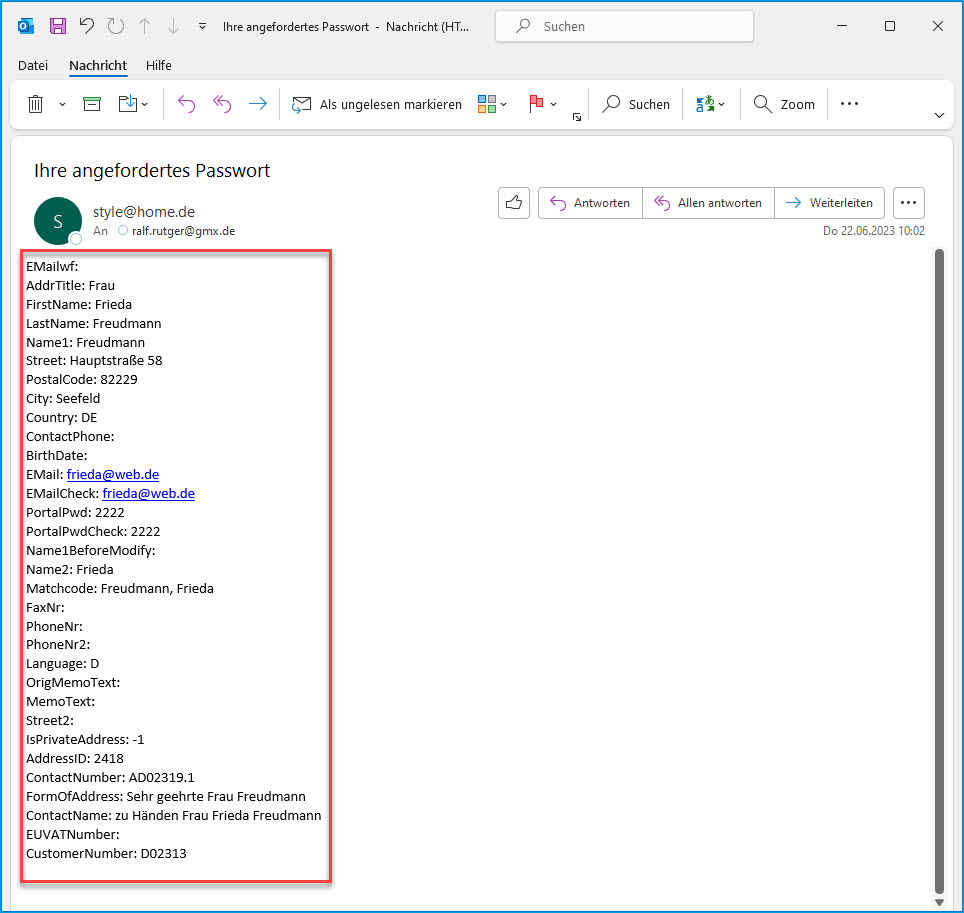Click Als ungelesen markieren
964x913 pixels.
tap(377, 104)
